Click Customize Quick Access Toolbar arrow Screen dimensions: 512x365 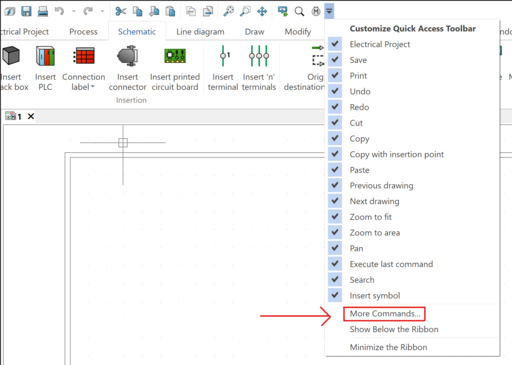(x=329, y=11)
